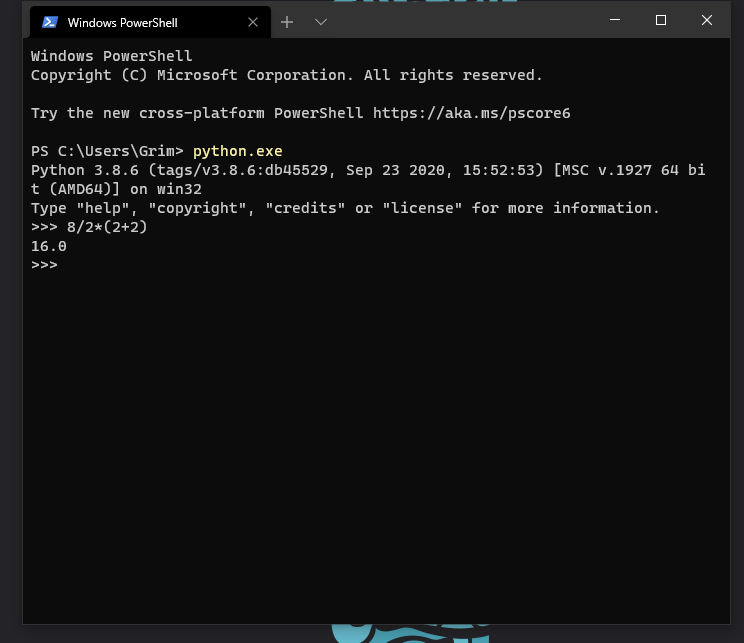Expand the new tab profile dropdown chevron
This screenshot has width=744, height=643.
[321, 22]
